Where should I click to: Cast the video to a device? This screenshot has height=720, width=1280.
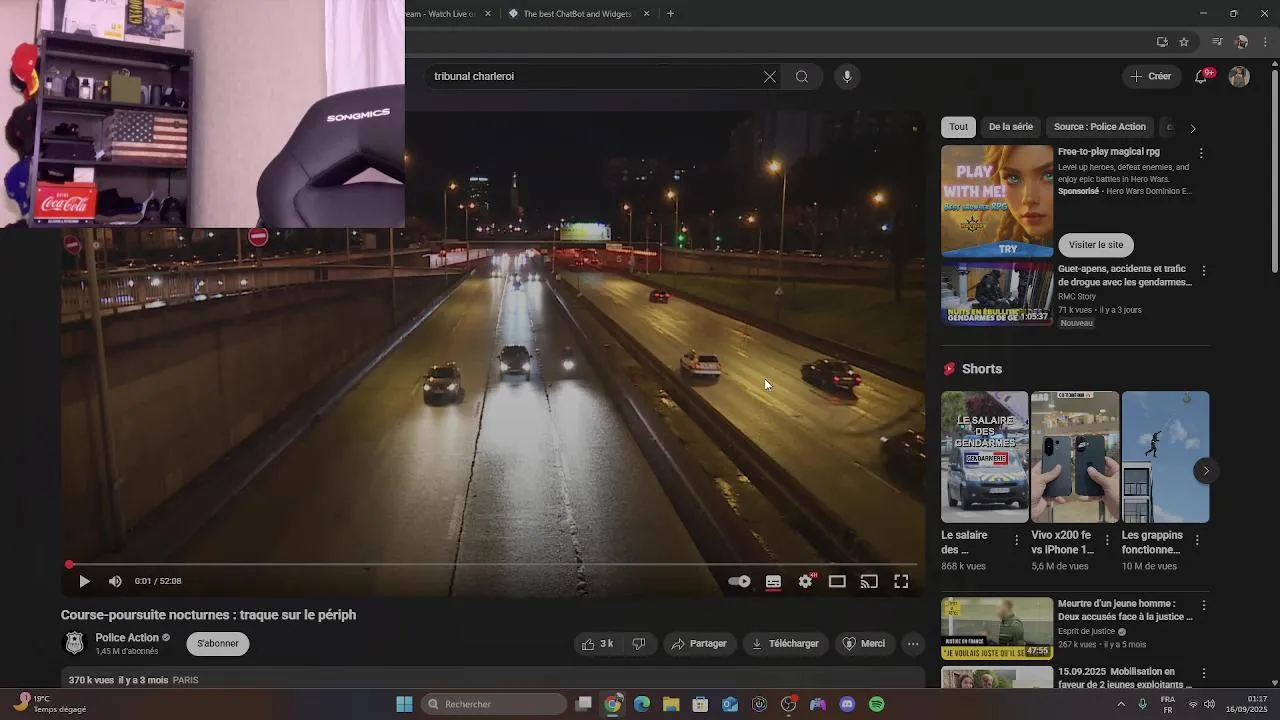869,581
